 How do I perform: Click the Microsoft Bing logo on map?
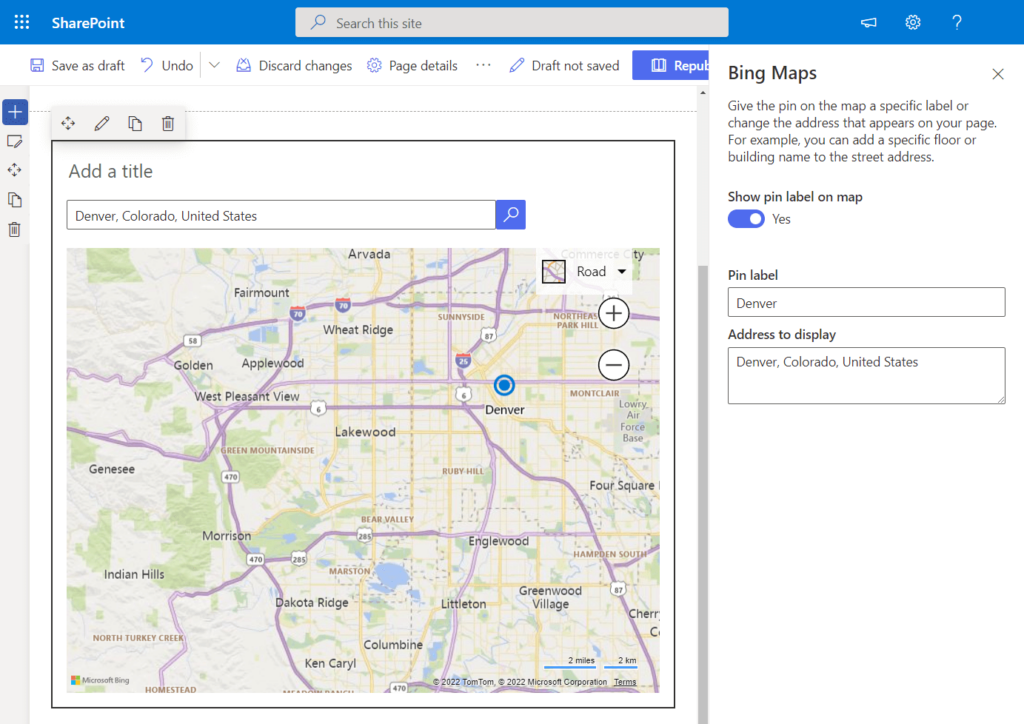pos(100,680)
